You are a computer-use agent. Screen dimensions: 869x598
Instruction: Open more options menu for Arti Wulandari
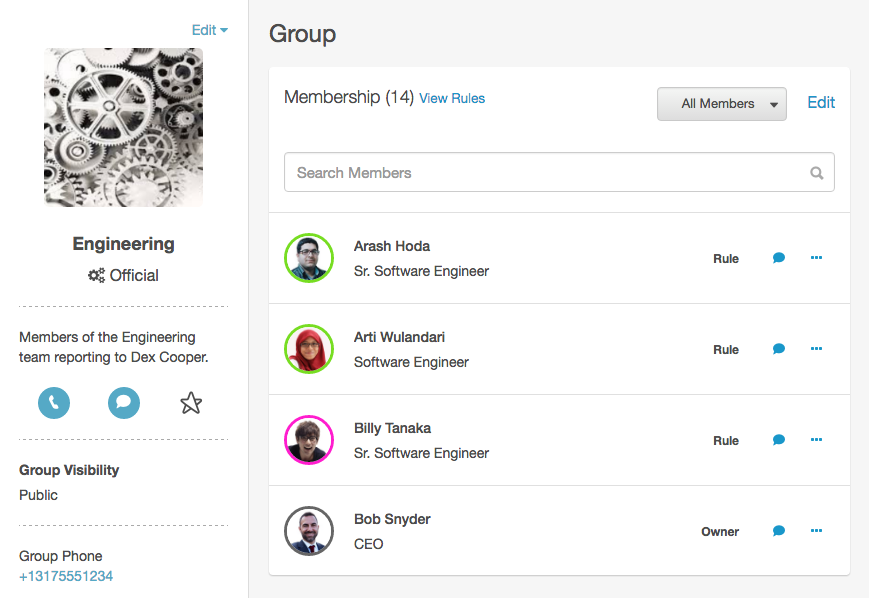[x=816, y=349]
